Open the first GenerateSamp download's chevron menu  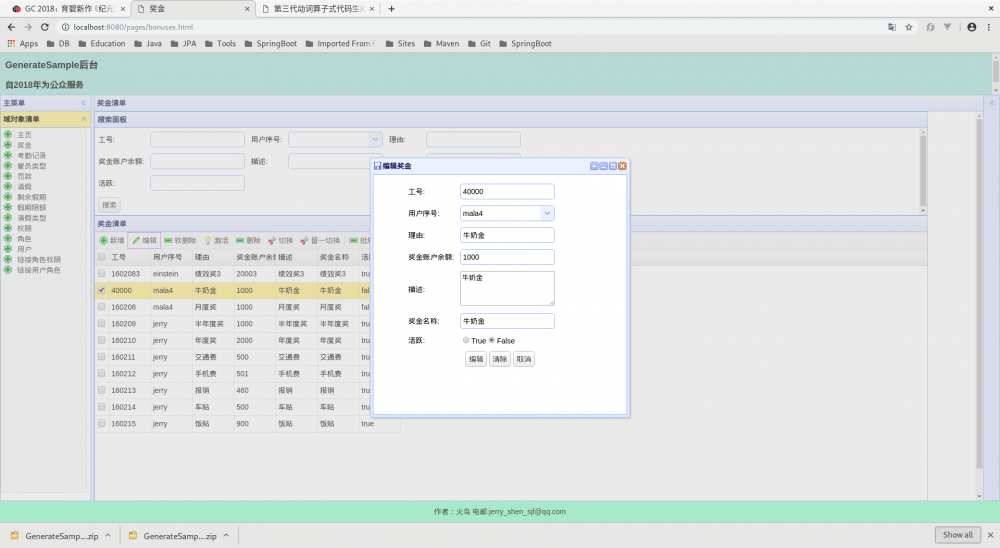coord(108,536)
